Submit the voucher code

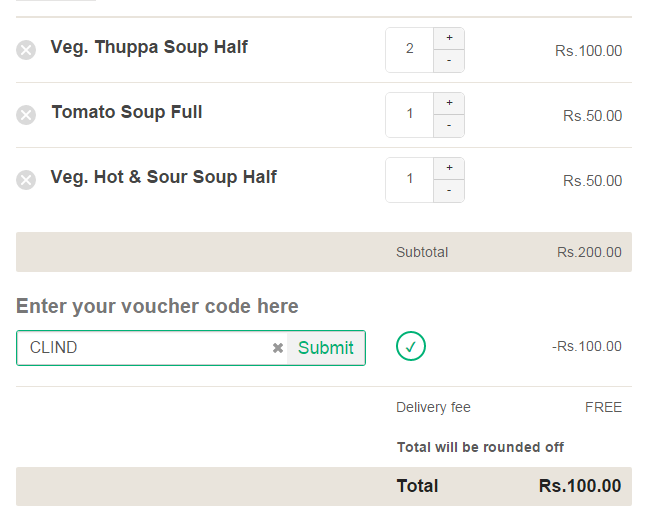326,348
